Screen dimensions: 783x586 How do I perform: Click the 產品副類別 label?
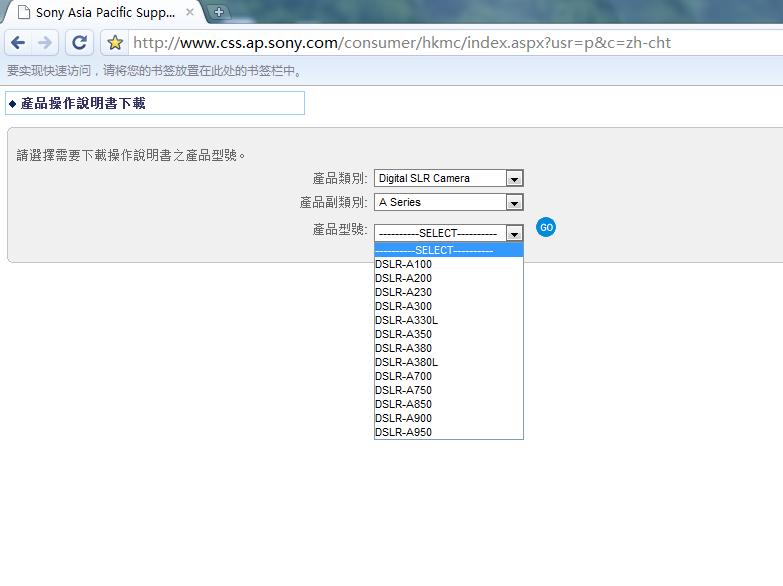333,202
